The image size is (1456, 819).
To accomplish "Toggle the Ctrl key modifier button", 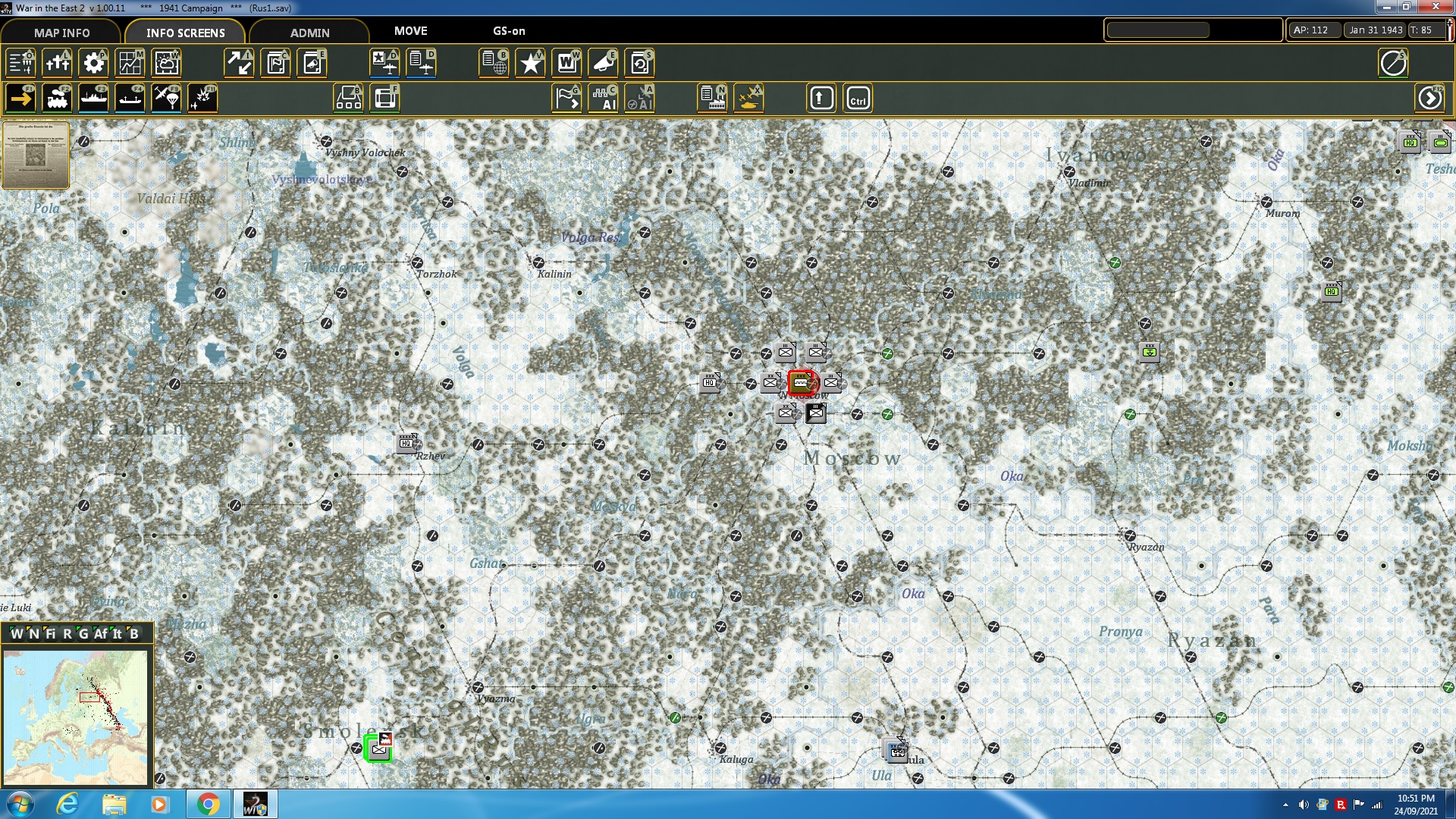I will coord(858,99).
